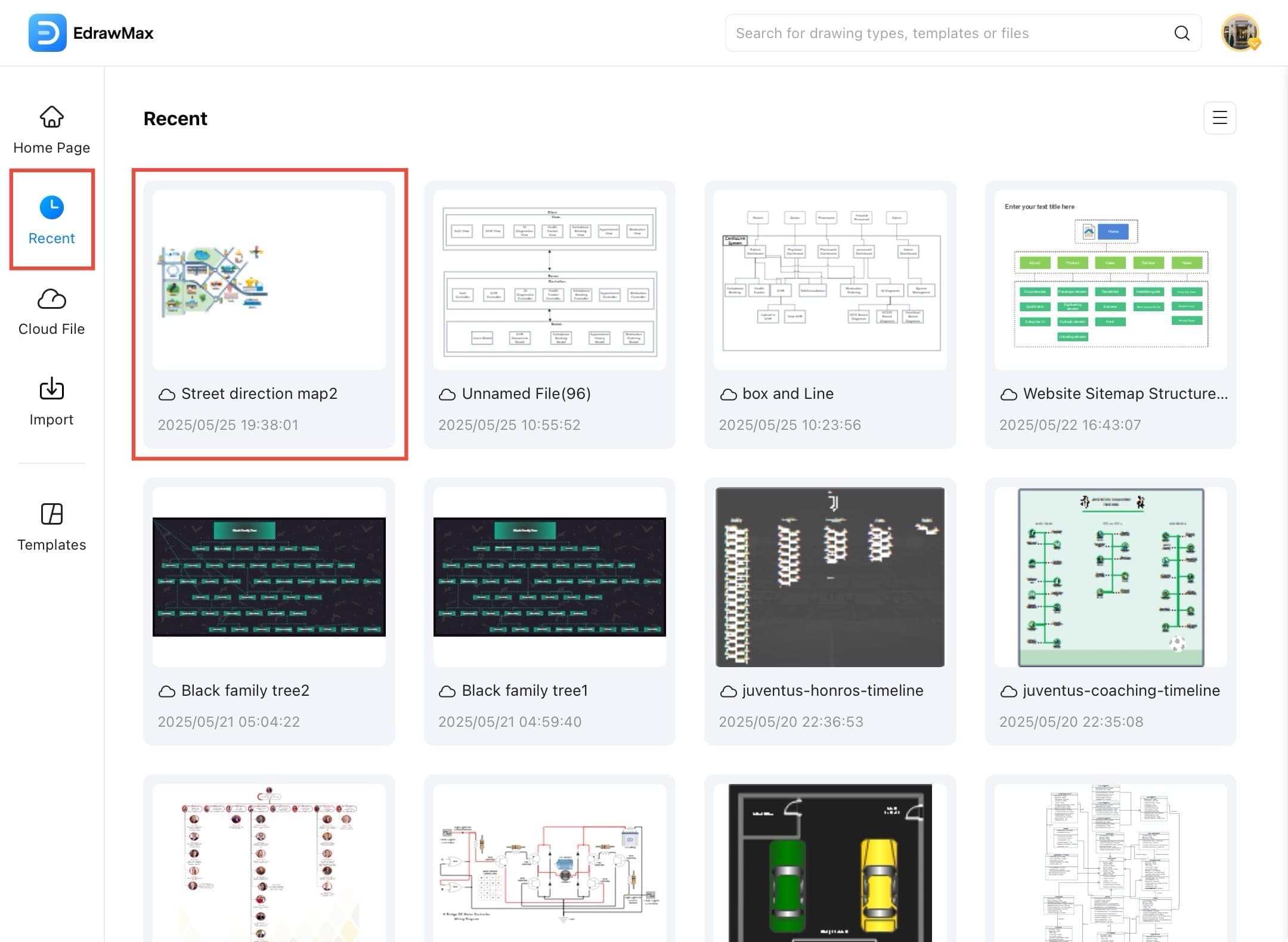Open the view options hamburger menu

click(1219, 118)
